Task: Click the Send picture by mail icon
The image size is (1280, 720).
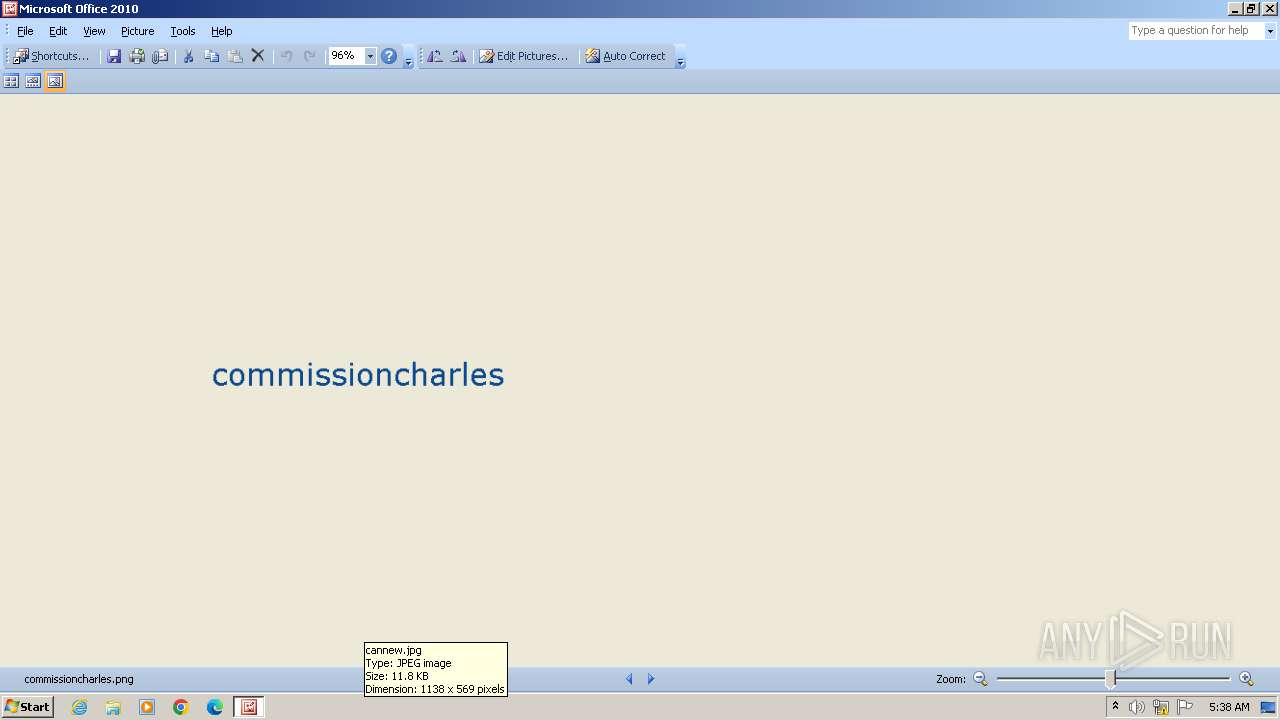Action: 160,56
